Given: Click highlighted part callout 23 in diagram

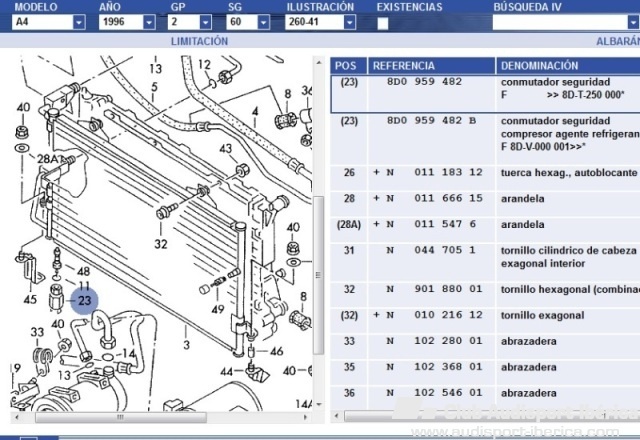Looking at the screenshot, I should point(84,300).
